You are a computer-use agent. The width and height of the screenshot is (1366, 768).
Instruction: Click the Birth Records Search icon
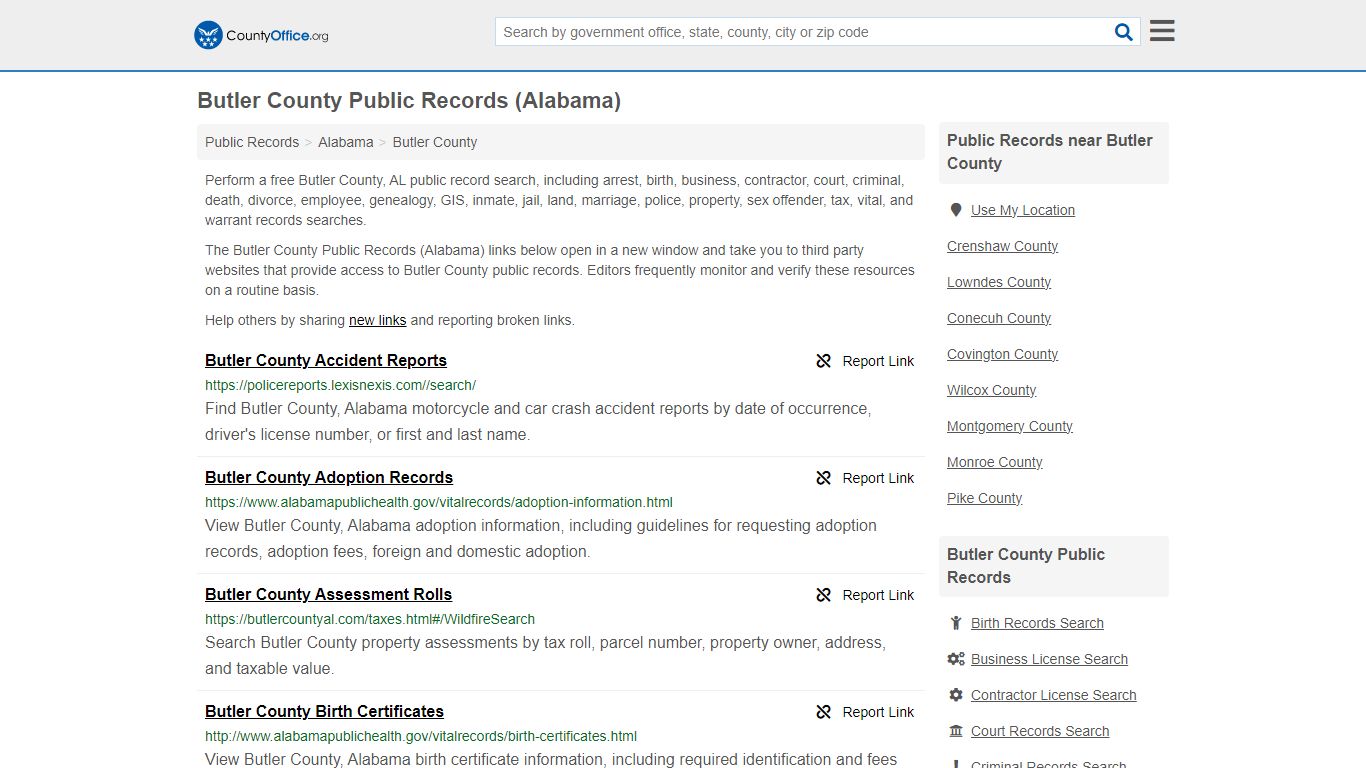click(956, 623)
